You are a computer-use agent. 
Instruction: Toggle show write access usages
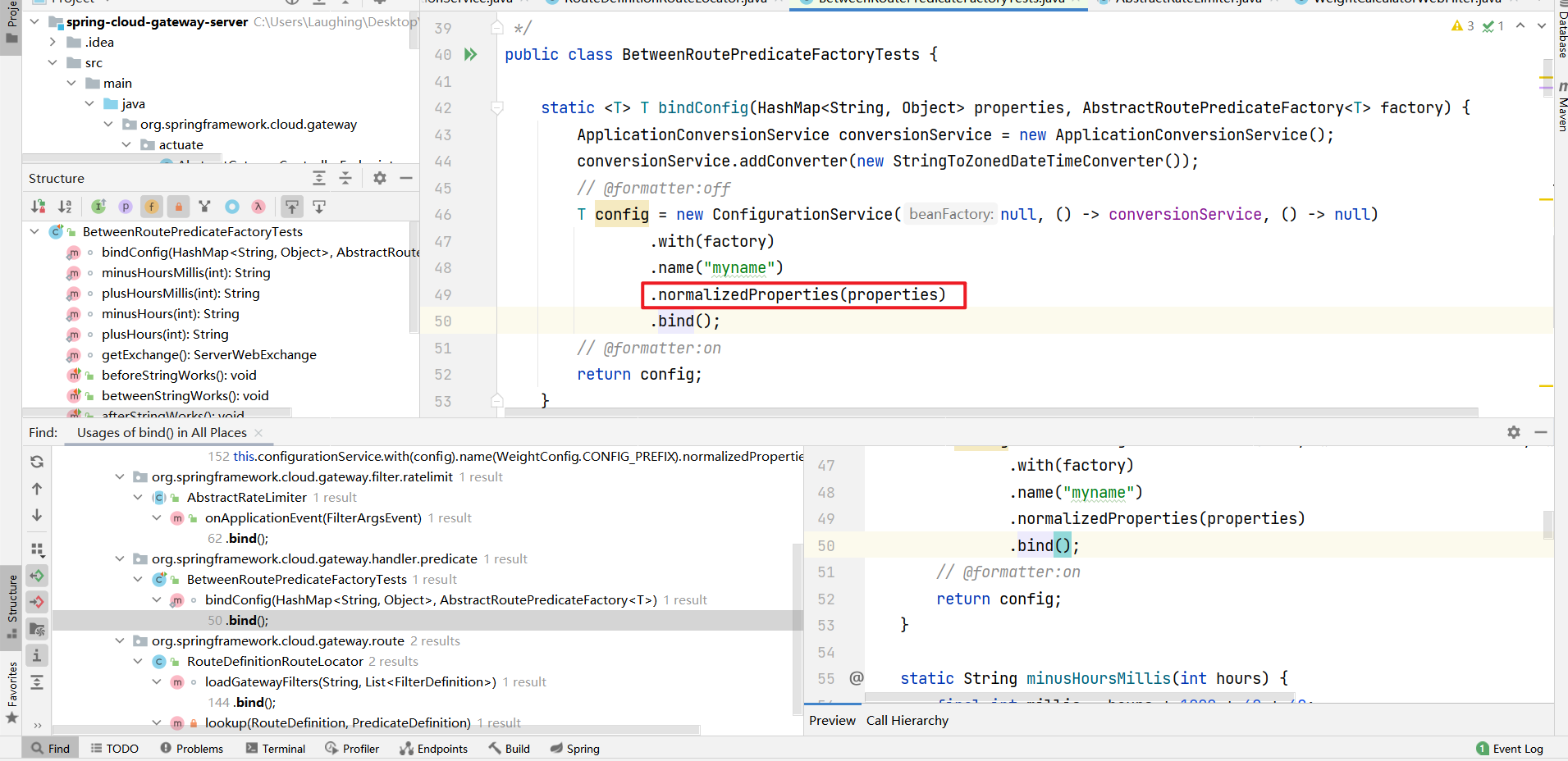37,602
